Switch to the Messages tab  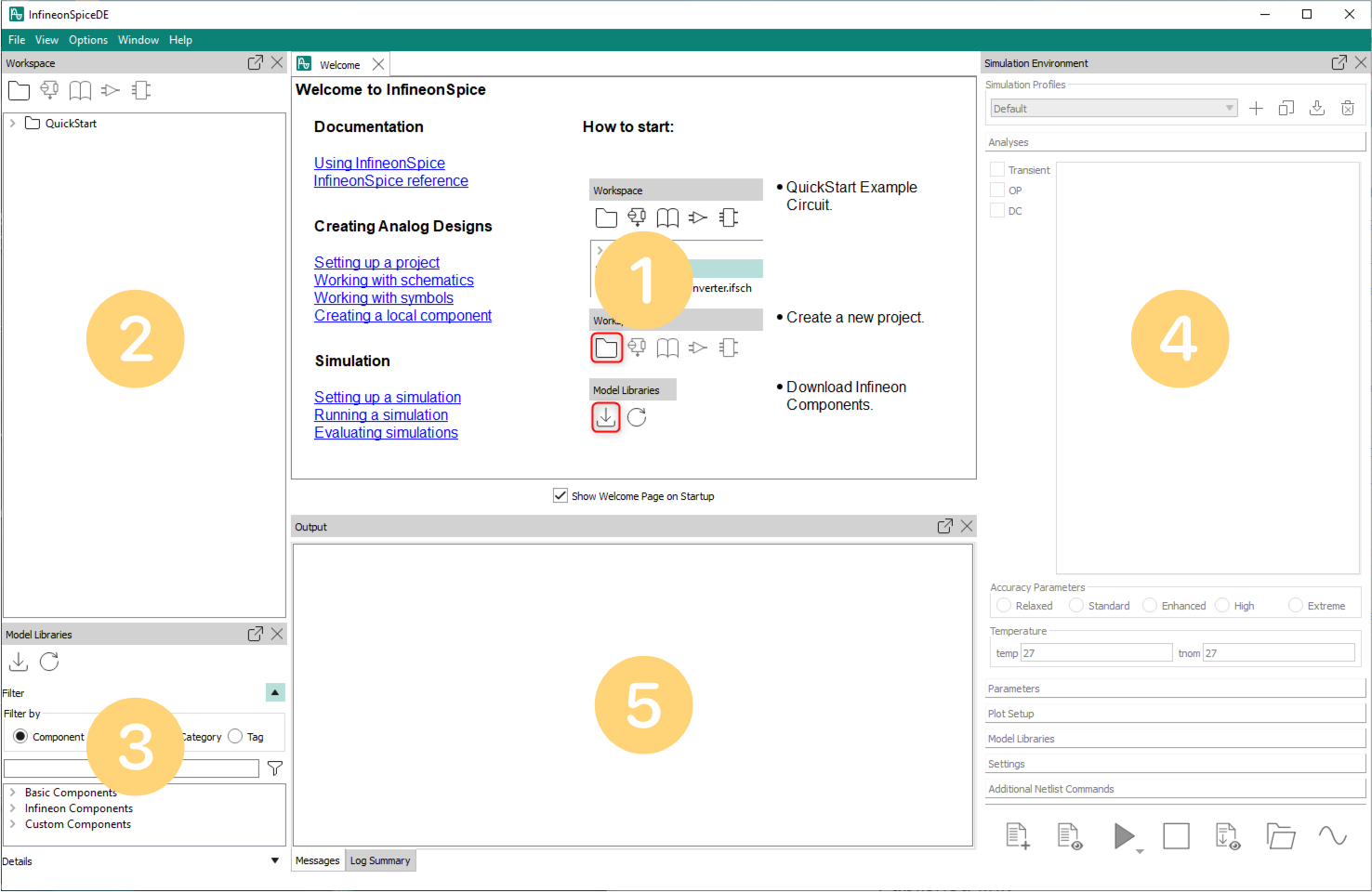point(318,860)
